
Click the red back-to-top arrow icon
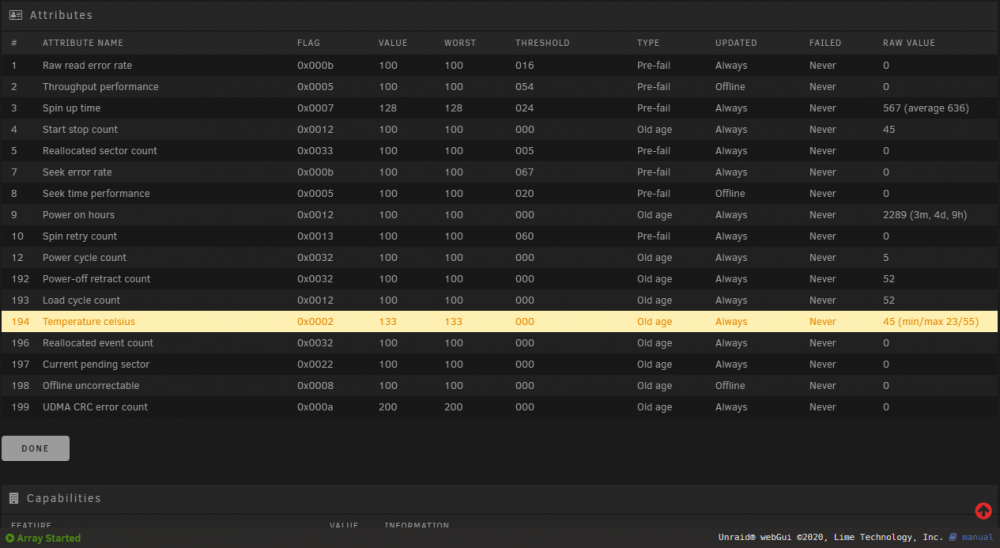(983, 510)
